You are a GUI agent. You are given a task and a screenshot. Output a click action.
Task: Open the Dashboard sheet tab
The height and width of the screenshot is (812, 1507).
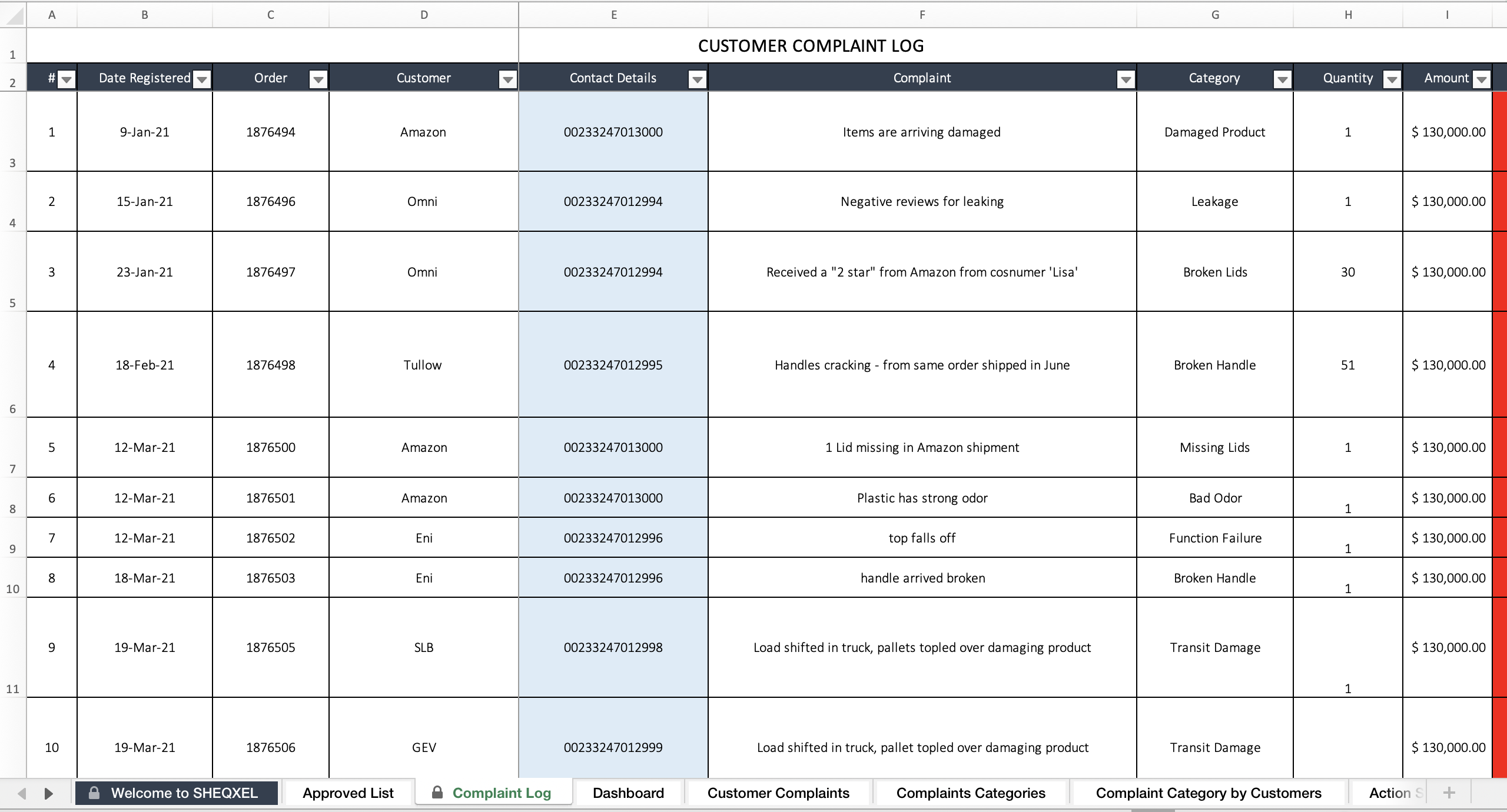click(x=628, y=793)
